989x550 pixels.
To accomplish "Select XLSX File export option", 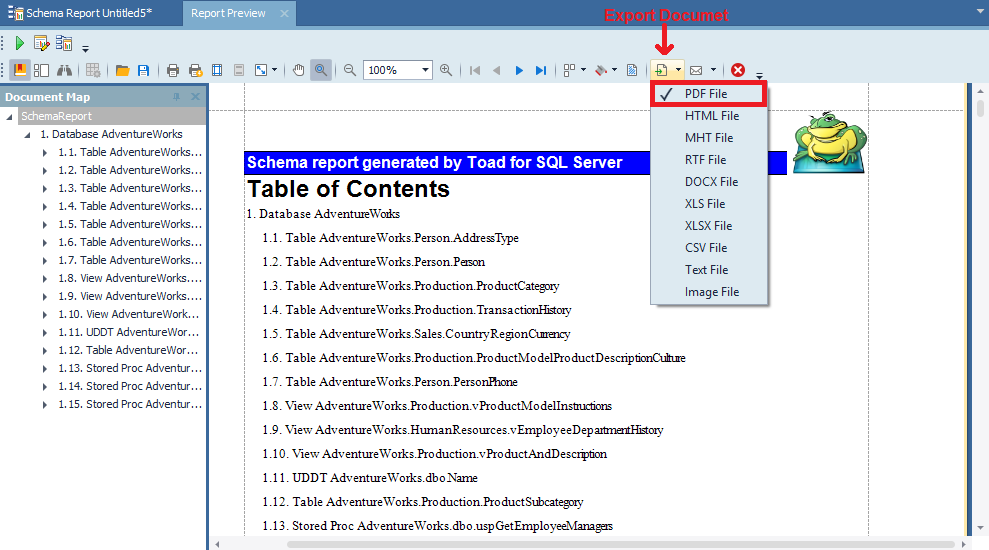I will coord(708,226).
